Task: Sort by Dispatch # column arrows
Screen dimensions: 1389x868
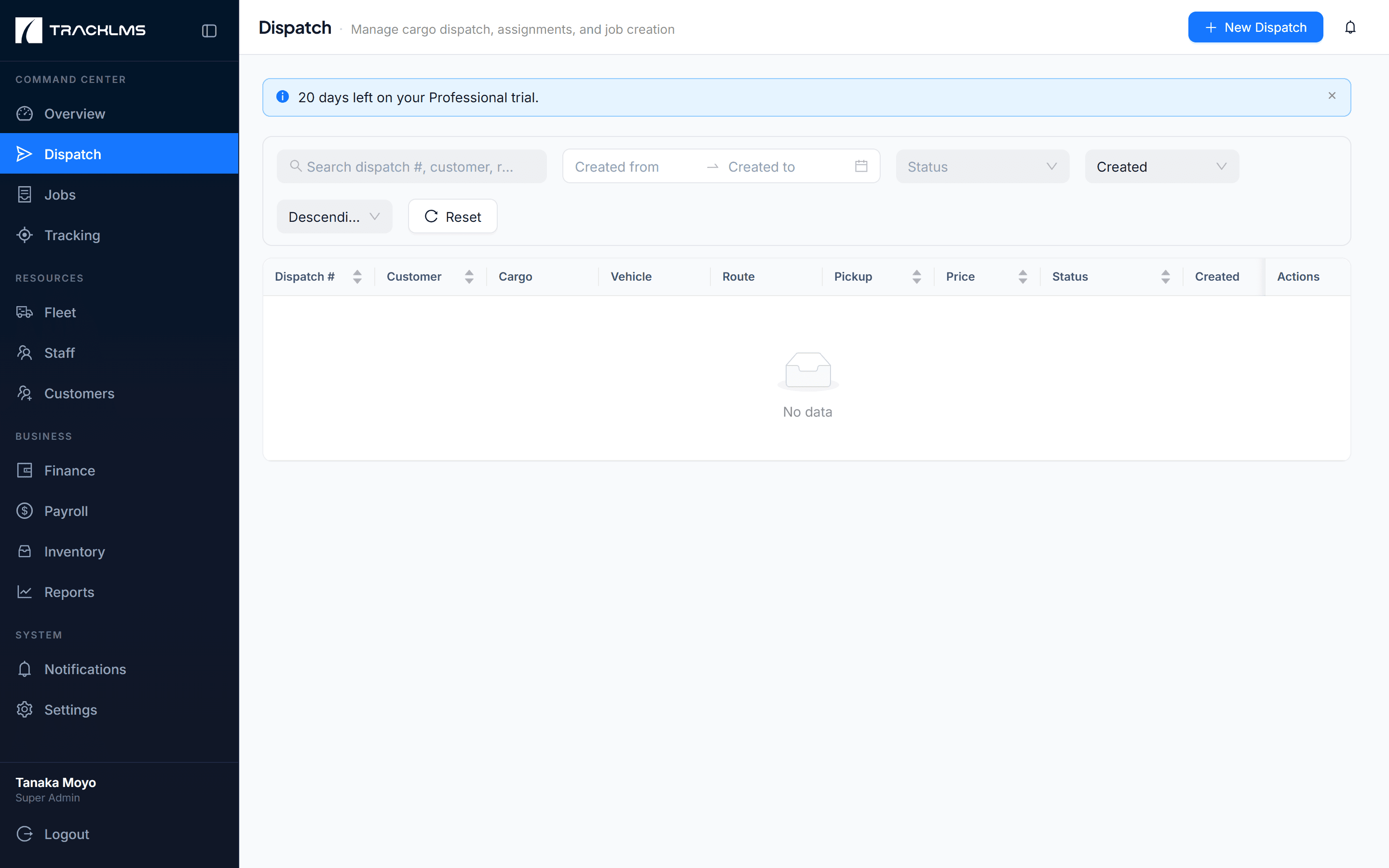Action: pyautogui.click(x=357, y=277)
